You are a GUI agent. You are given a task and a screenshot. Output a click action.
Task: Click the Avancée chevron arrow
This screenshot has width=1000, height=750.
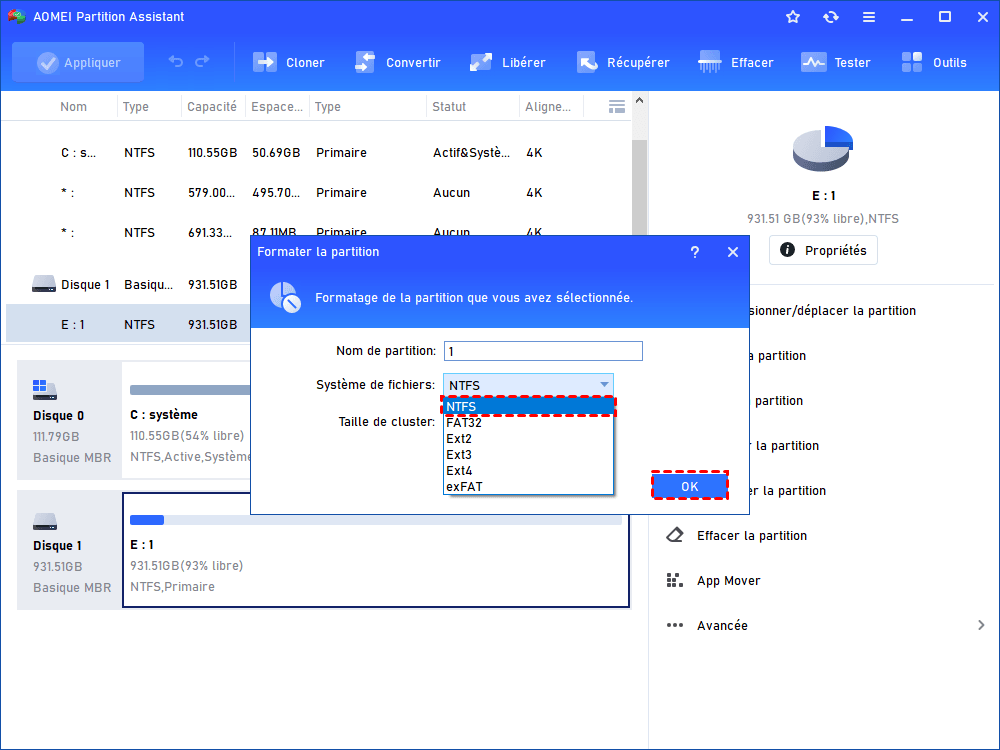981,626
